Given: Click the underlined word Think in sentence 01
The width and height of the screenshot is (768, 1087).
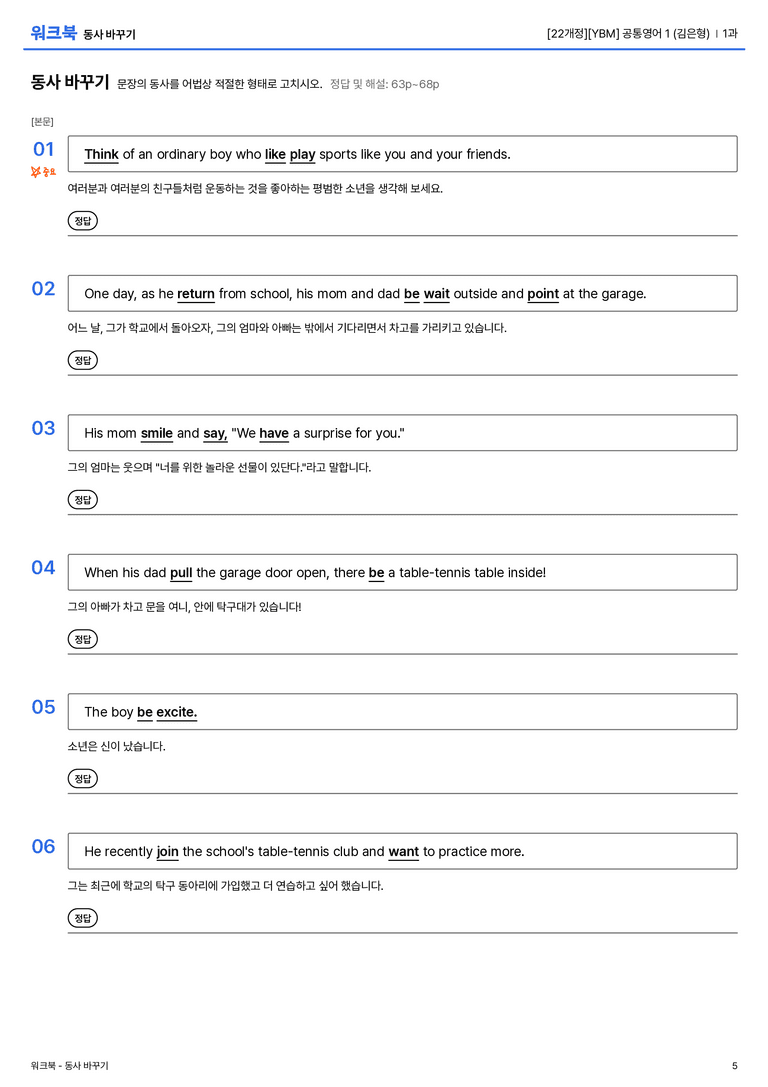Looking at the screenshot, I should (x=101, y=155).
